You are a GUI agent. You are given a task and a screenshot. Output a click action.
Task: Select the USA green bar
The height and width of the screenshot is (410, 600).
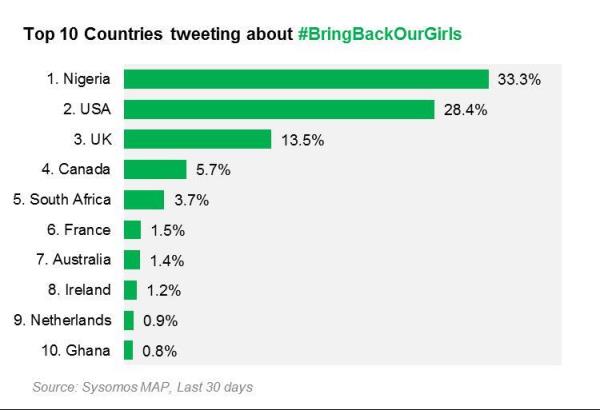[278, 109]
